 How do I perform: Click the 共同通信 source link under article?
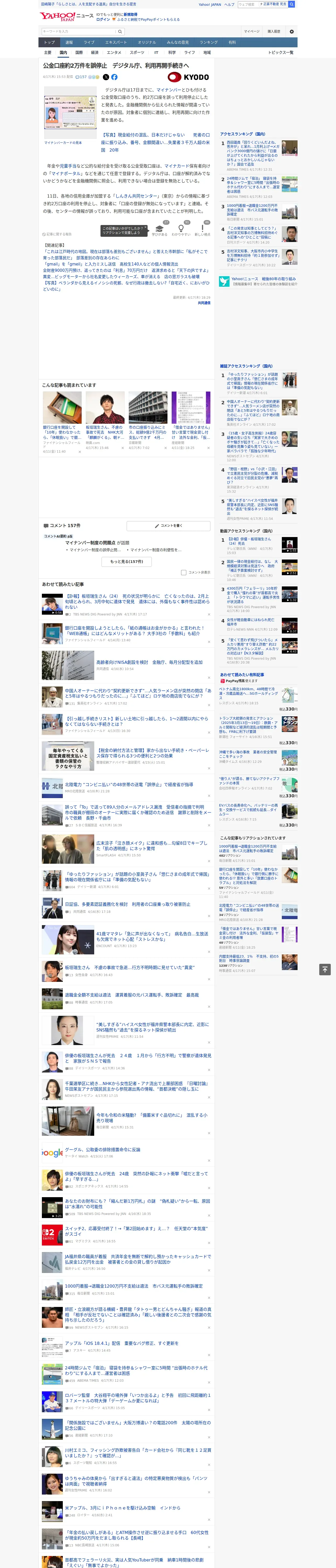(x=204, y=303)
